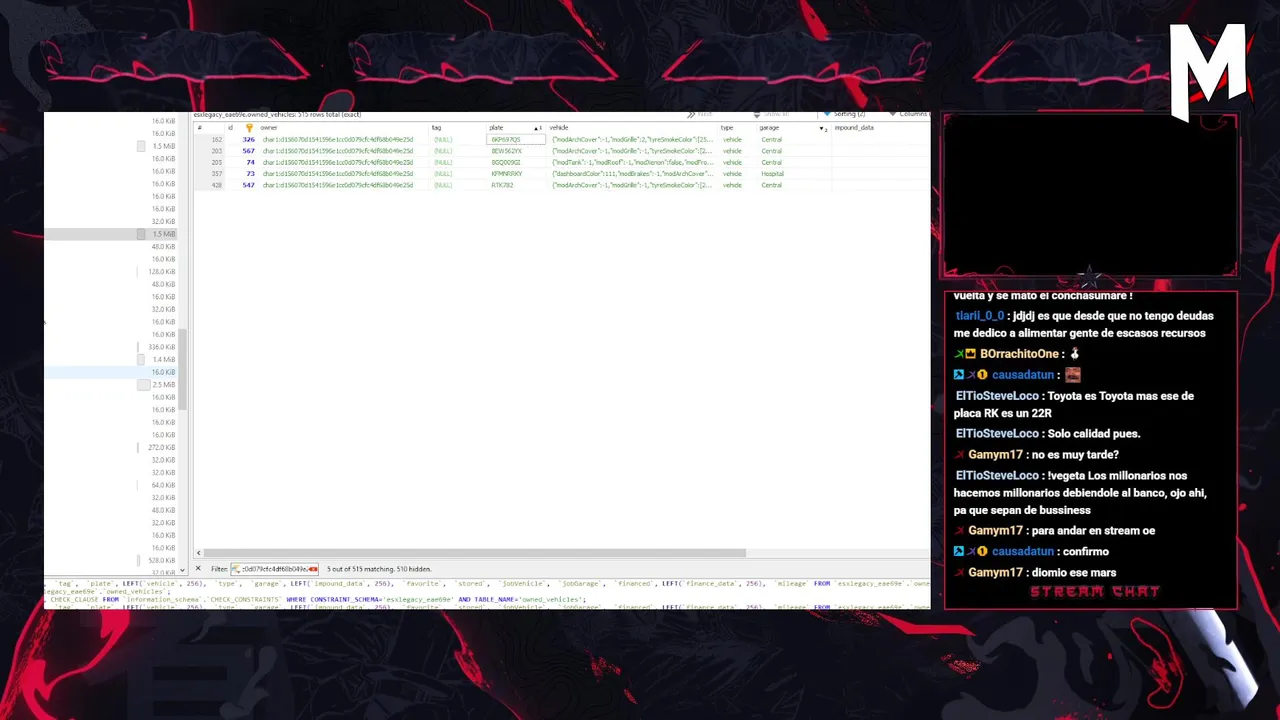The width and height of the screenshot is (1280, 720).
Task: Click the vehicle column header
Action: [x=632, y=128]
